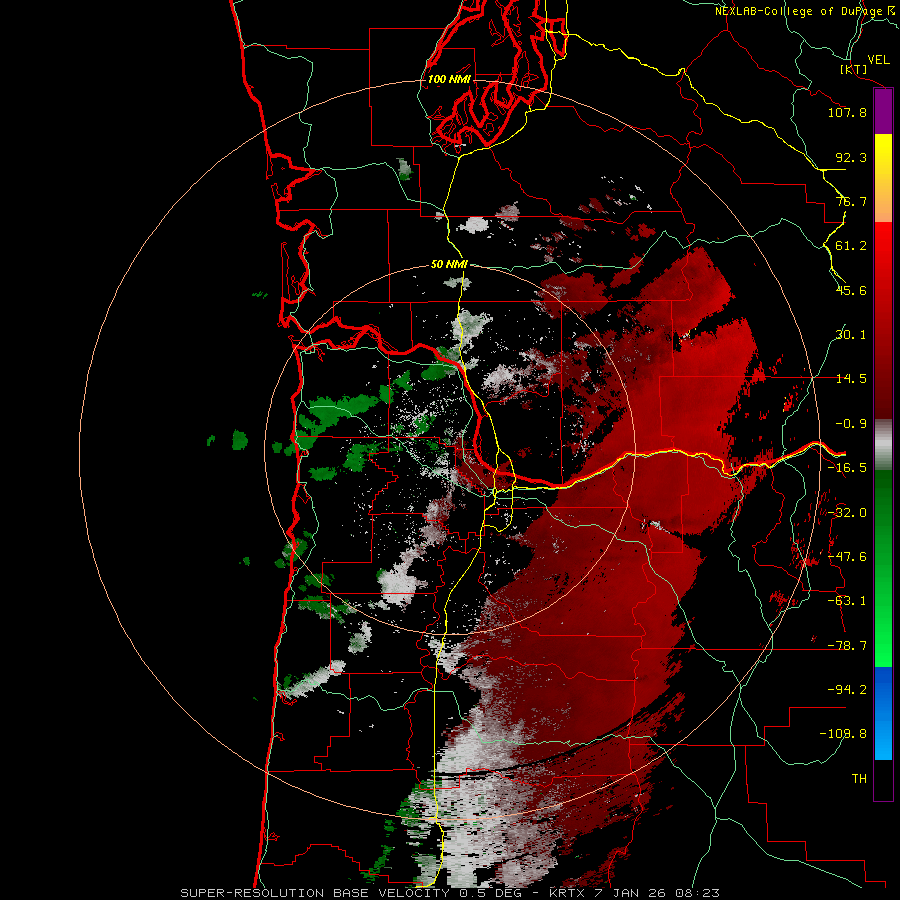The width and height of the screenshot is (900, 900).
Task: Click the '-94.2' scale value
Action: (x=847, y=690)
